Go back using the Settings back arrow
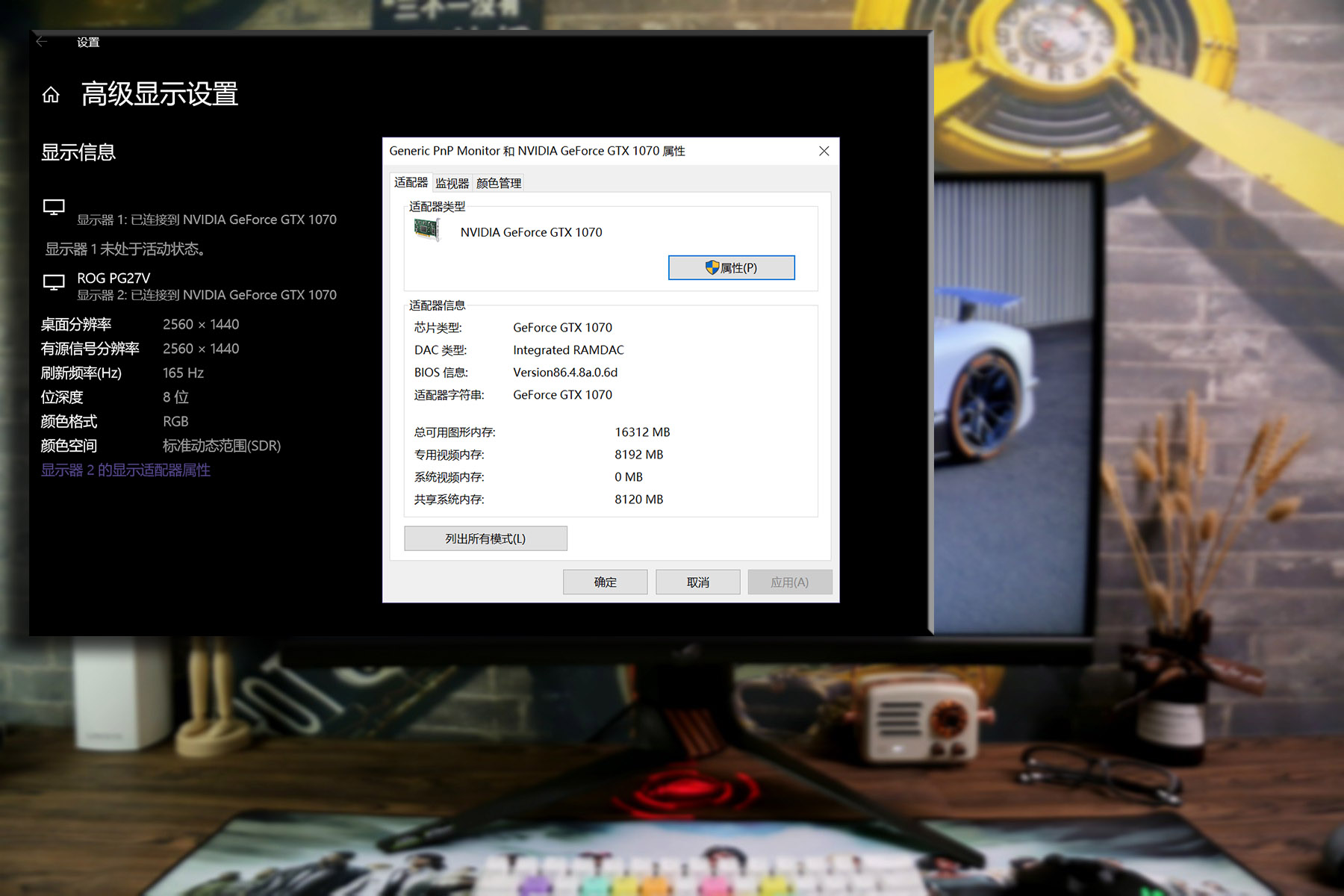Viewport: 1344px width, 896px height. pyautogui.click(x=42, y=42)
